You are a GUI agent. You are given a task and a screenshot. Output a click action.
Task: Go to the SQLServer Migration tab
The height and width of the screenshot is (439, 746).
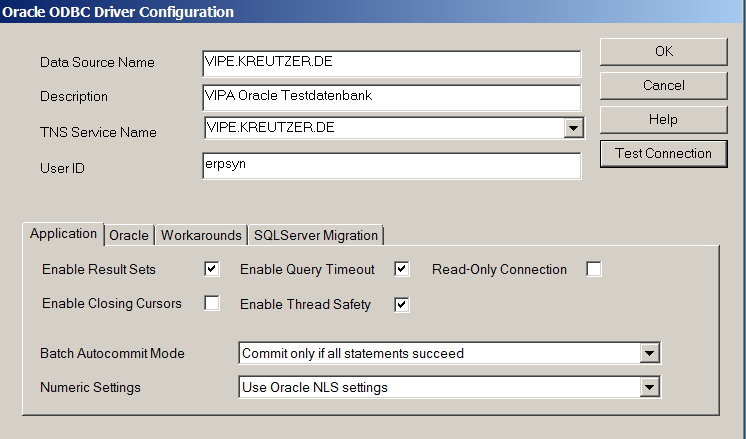pyautogui.click(x=316, y=235)
